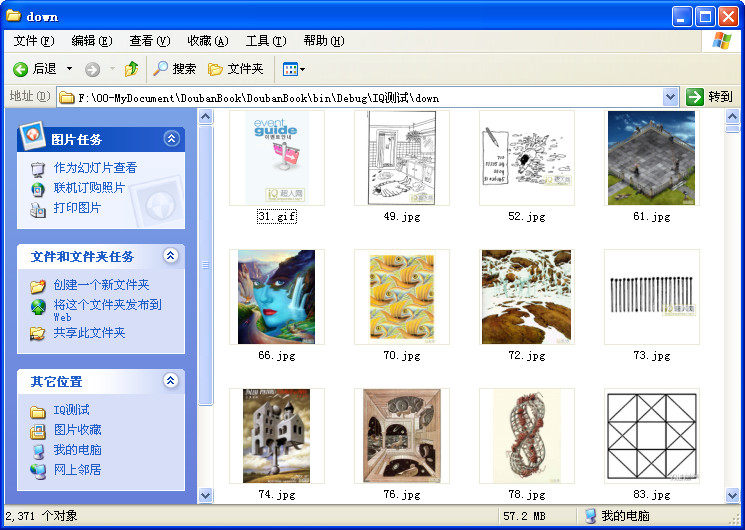
Task: Click inside the address bar path field
Action: [x=361, y=97]
